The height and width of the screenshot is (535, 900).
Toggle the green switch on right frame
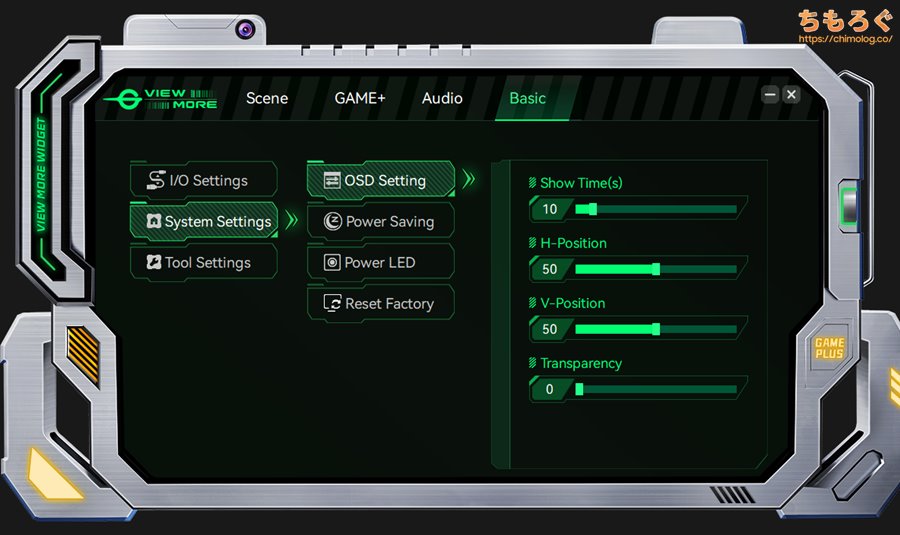(849, 206)
